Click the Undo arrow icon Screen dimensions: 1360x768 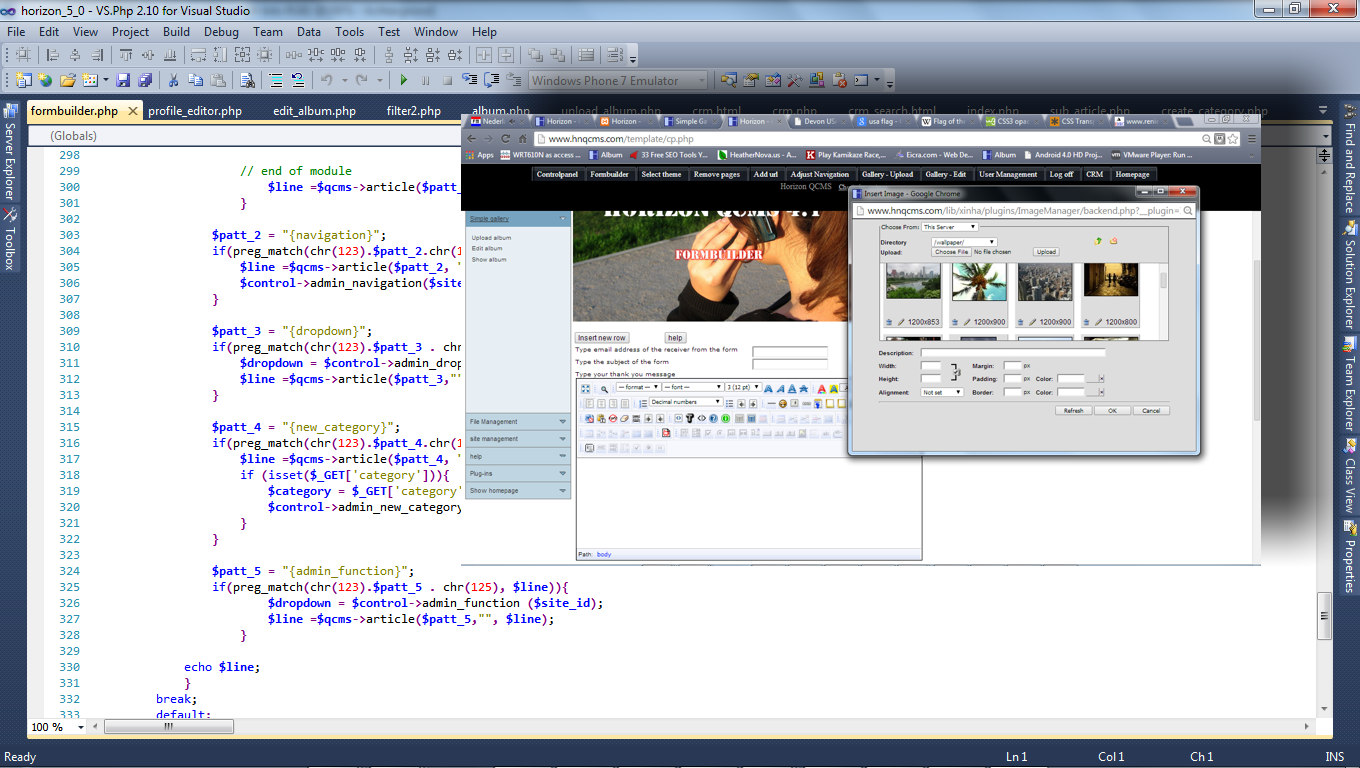(326, 81)
